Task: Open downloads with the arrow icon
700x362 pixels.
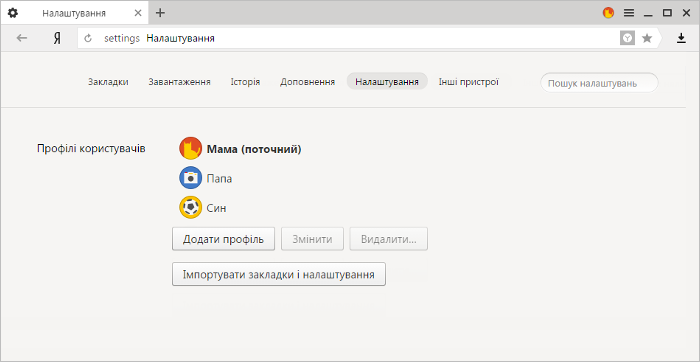Action: (x=681, y=38)
